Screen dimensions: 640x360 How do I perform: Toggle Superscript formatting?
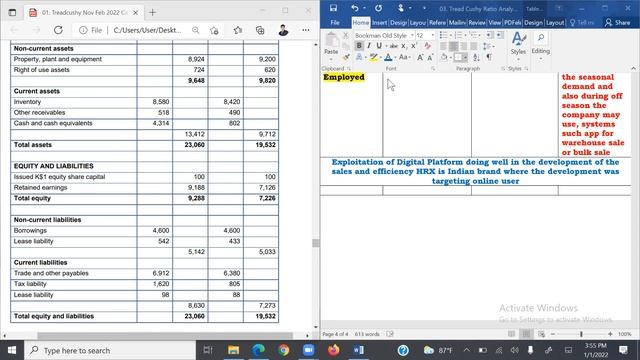(413, 46)
